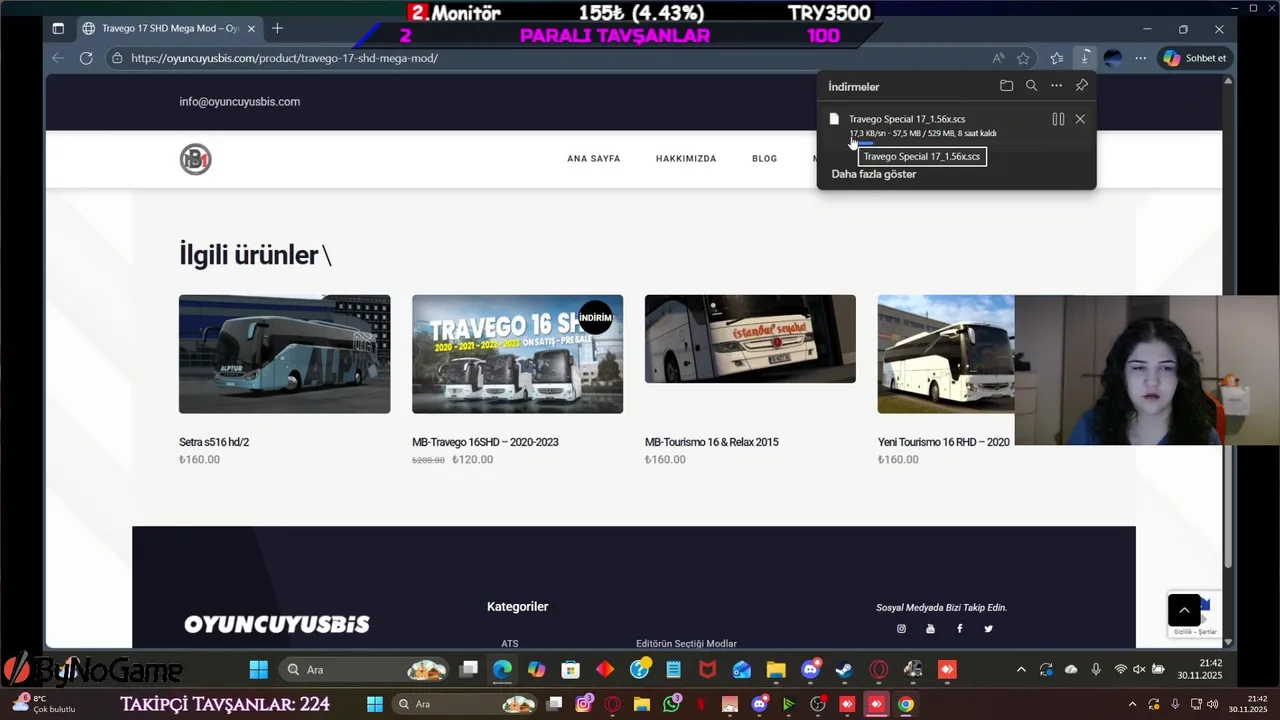Viewport: 1280px width, 720px height.
Task: Open Microsoft Store in the inner taskbar
Action: (570, 669)
